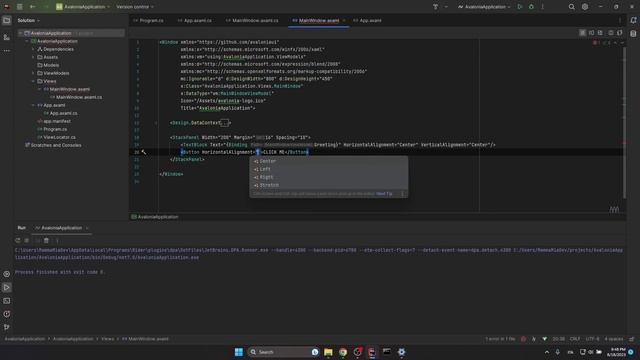
Task: Select AvaloniaApplication tab in Run panel
Action: coord(62,228)
